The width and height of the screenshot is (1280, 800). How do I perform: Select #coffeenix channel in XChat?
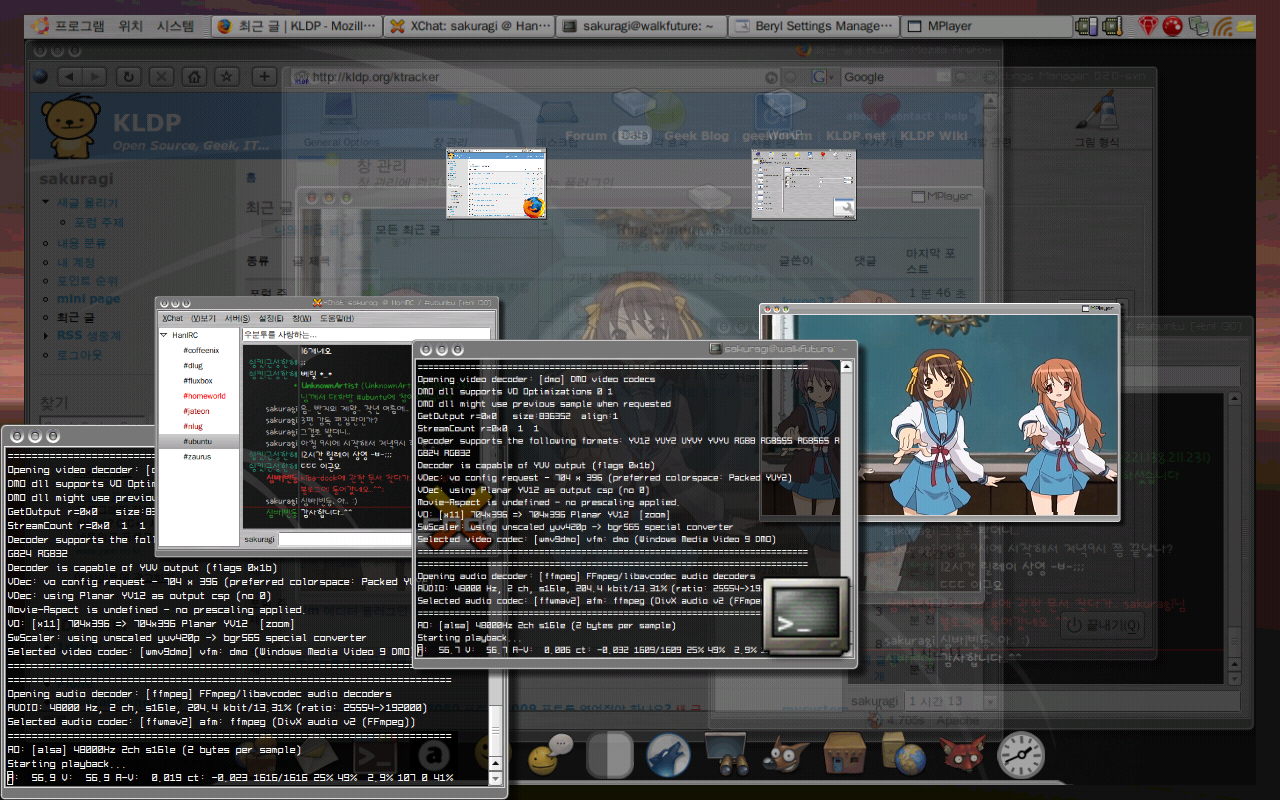[x=201, y=351]
